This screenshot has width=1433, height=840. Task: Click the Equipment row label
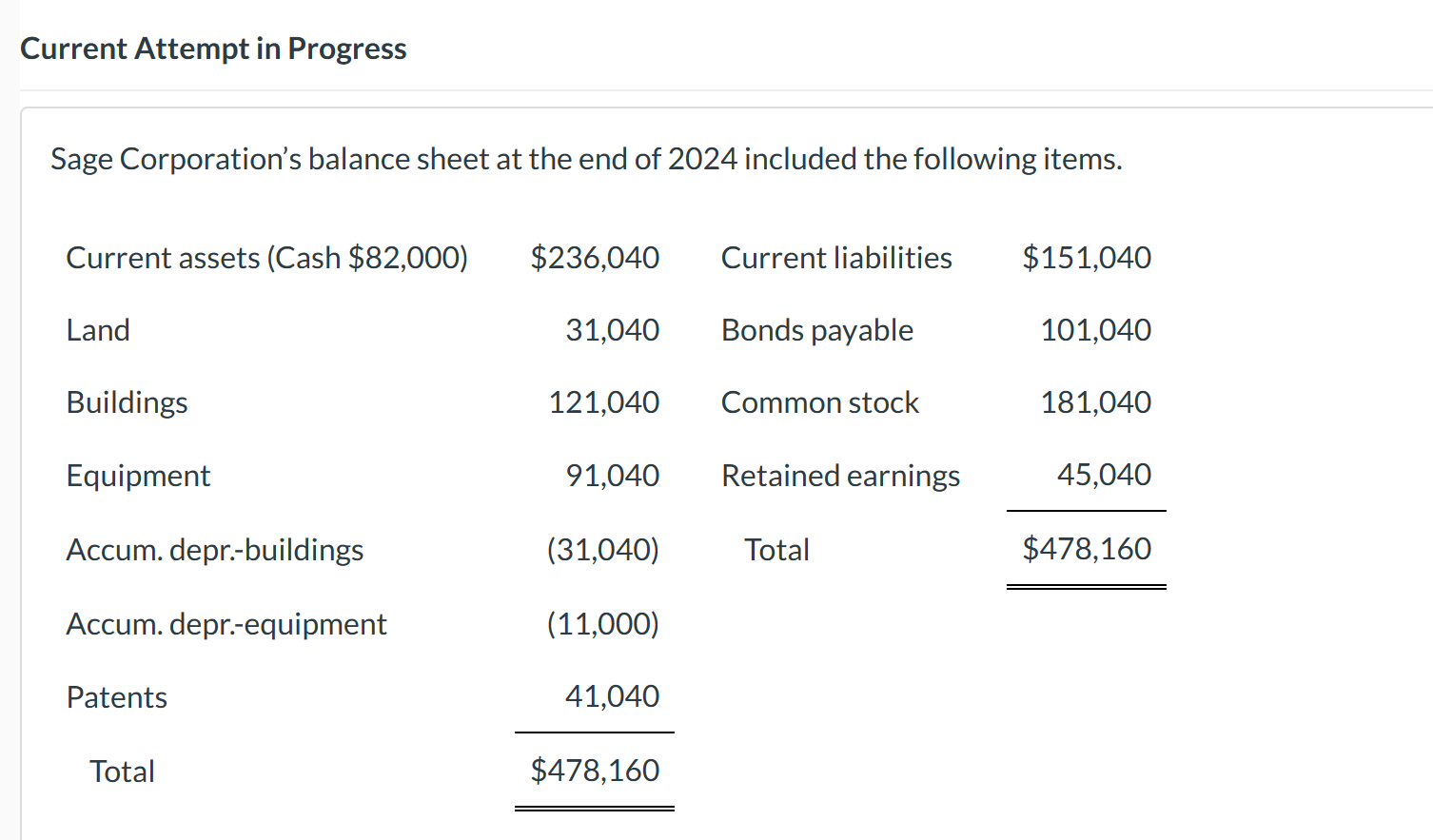tap(138, 476)
